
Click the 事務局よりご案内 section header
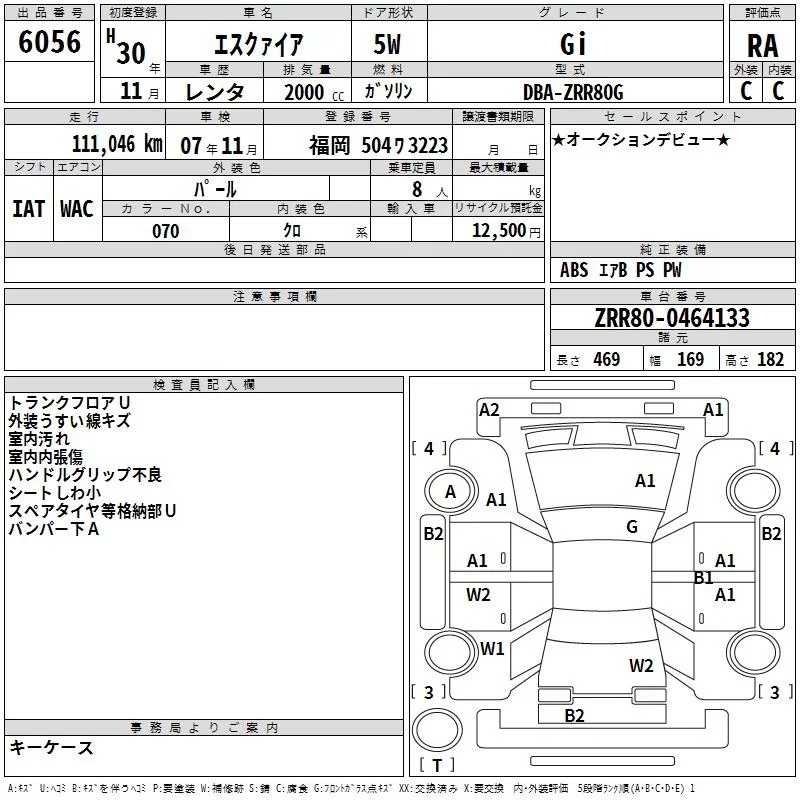(204, 728)
